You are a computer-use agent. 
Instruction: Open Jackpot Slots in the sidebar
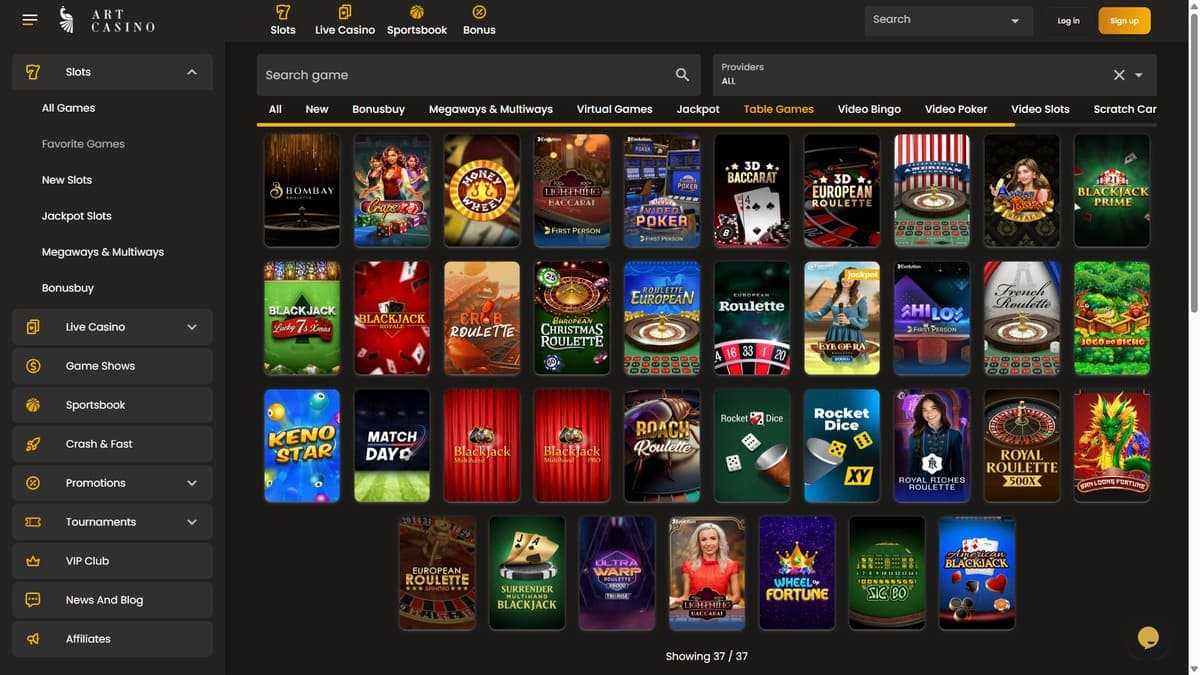[x=77, y=216]
